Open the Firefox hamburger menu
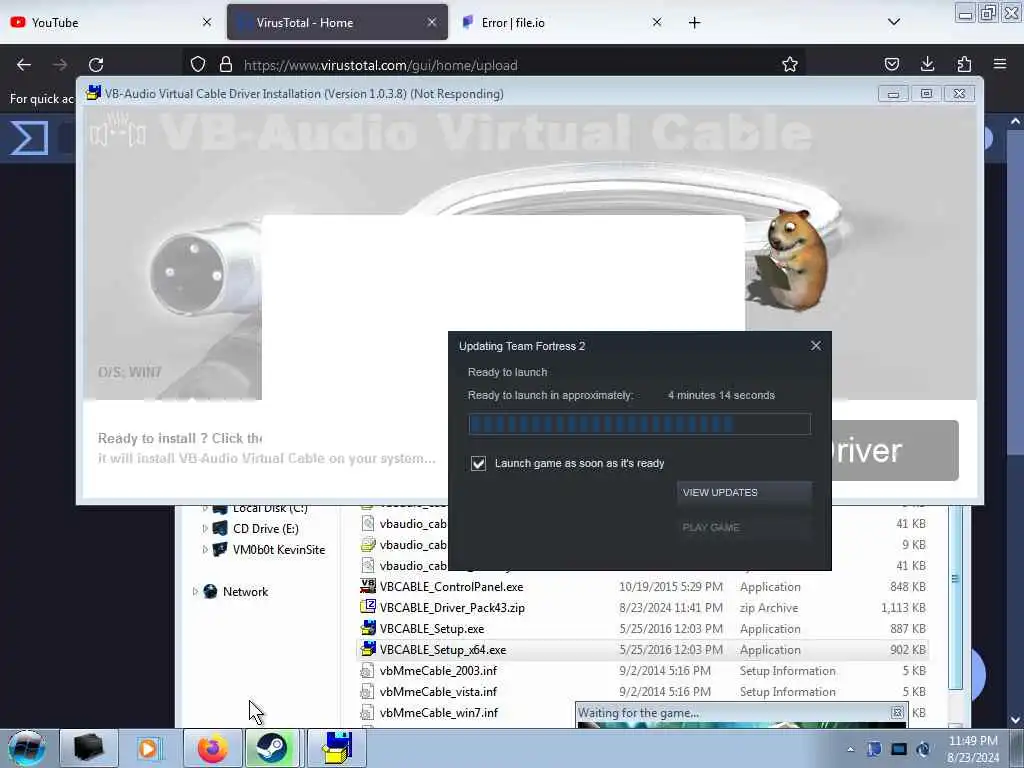 pos(1000,64)
